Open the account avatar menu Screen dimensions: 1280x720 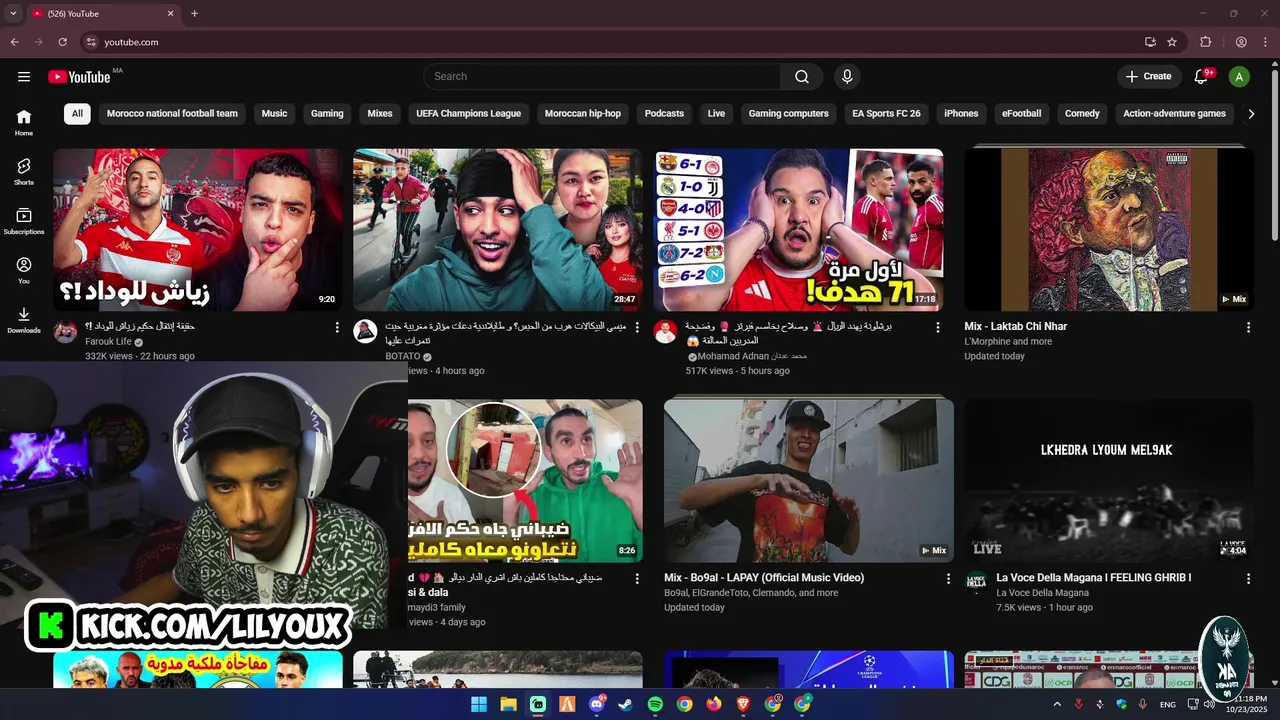pyautogui.click(x=1239, y=76)
